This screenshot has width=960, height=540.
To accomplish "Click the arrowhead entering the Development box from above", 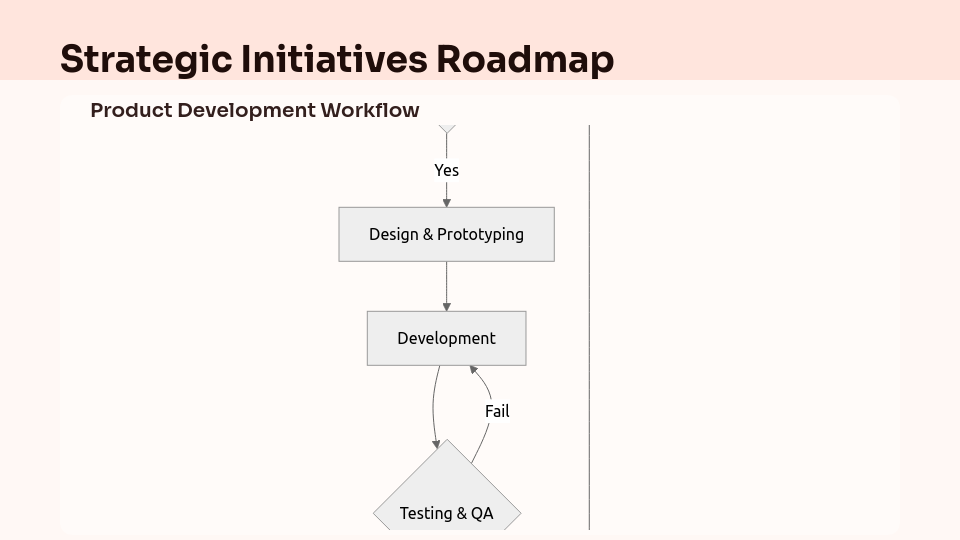I will point(446,306).
